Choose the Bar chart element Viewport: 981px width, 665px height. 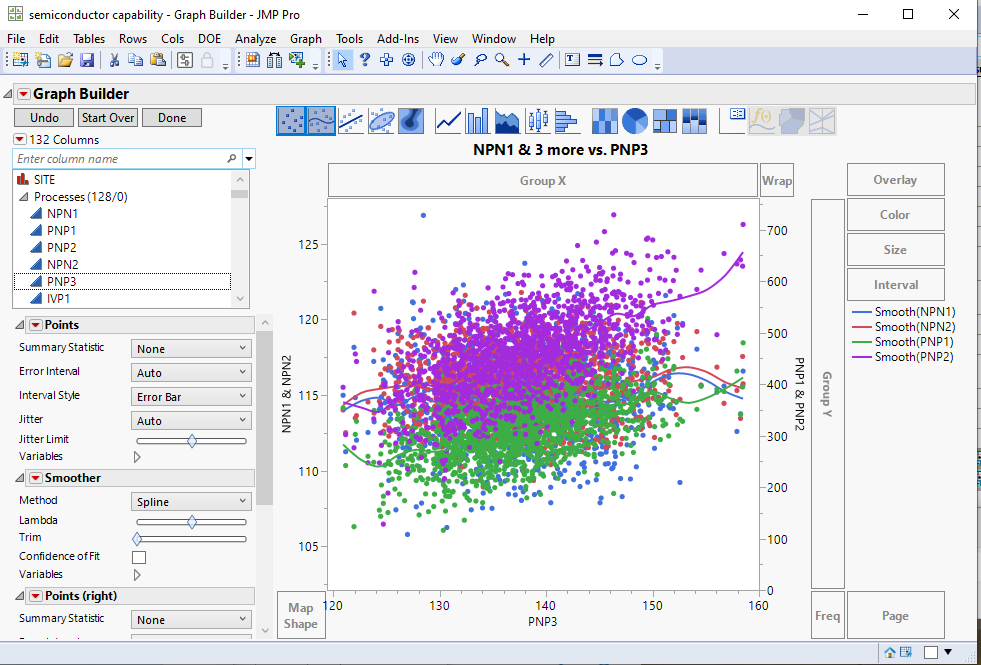coord(476,120)
